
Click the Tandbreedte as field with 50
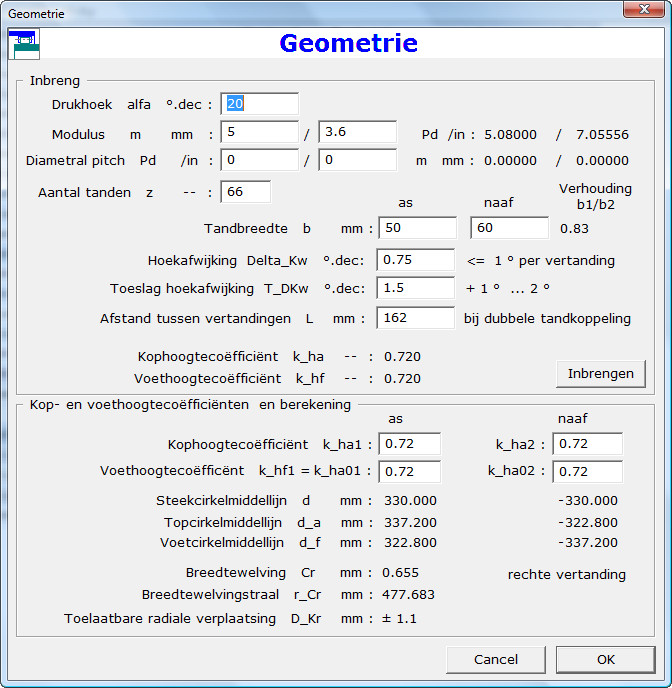[x=418, y=228]
